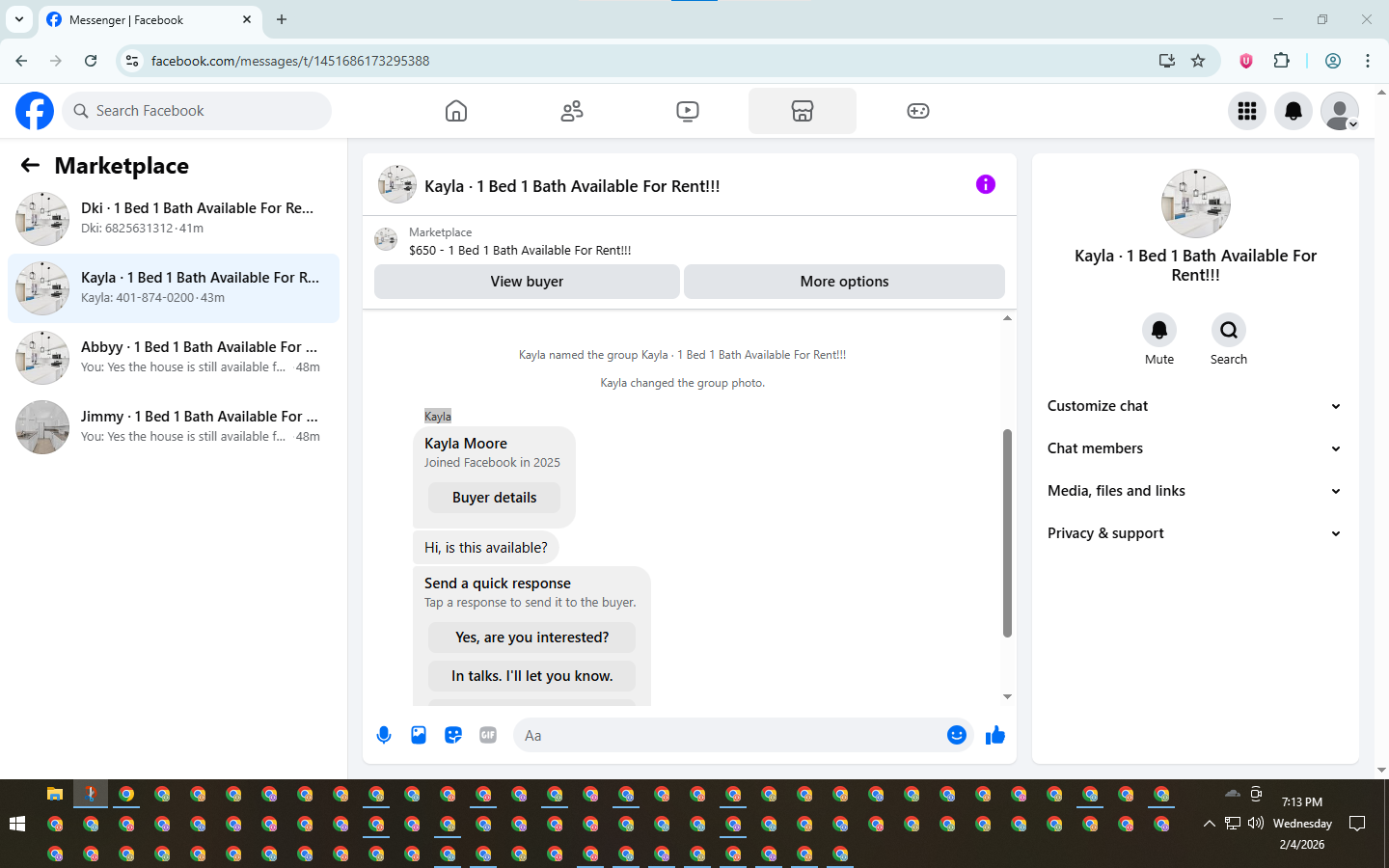Viewport: 1389px width, 868px height.
Task: Mute the conversation with the bell icon
Action: [1159, 330]
